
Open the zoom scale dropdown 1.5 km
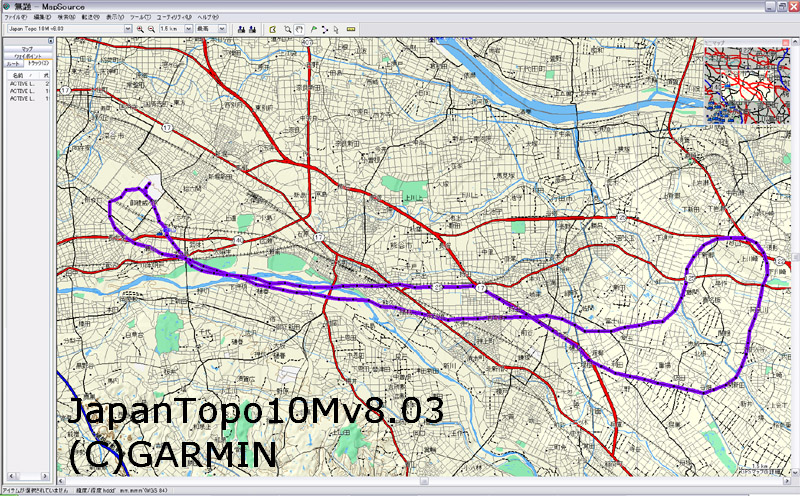click(x=188, y=29)
